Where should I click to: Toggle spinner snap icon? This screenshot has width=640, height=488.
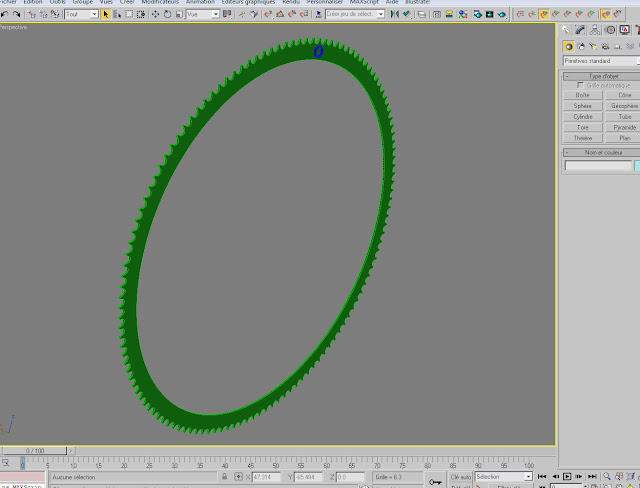[x=304, y=14]
